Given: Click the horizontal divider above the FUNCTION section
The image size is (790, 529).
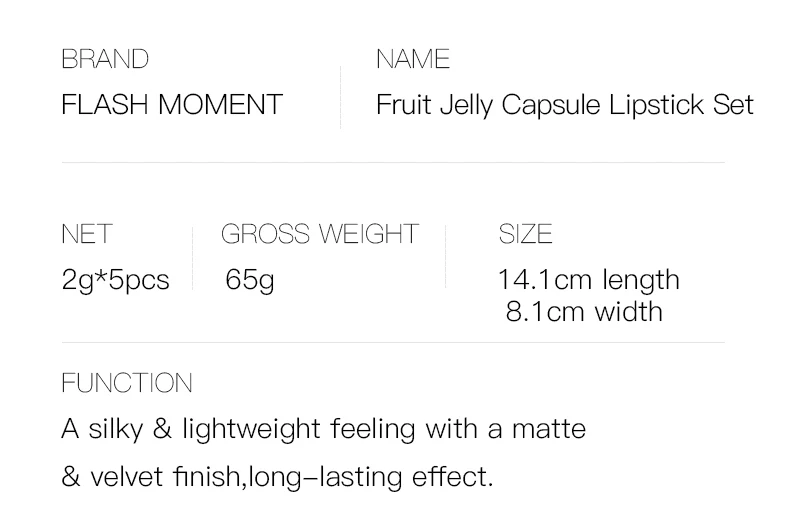Looking at the screenshot, I should [x=392, y=343].
